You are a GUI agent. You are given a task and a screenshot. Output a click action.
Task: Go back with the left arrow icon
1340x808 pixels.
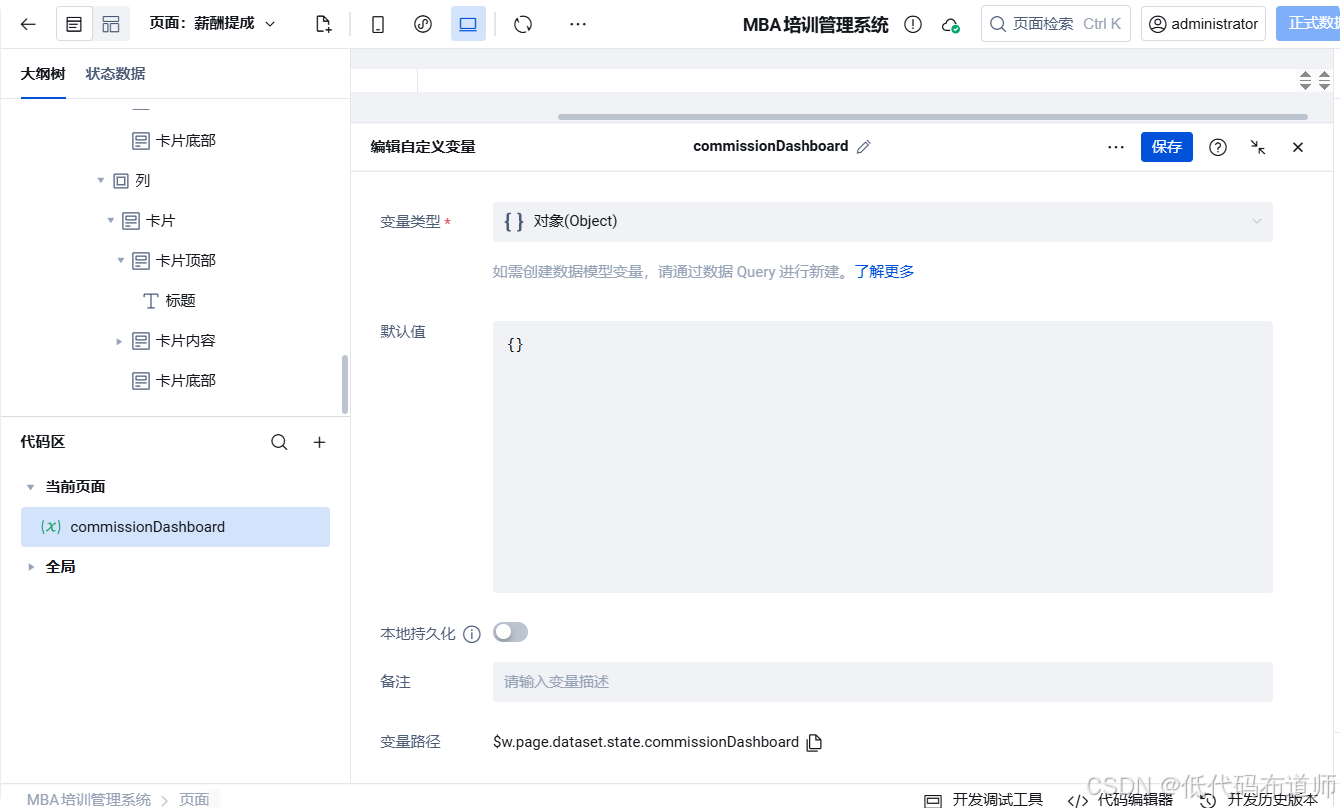coord(28,24)
